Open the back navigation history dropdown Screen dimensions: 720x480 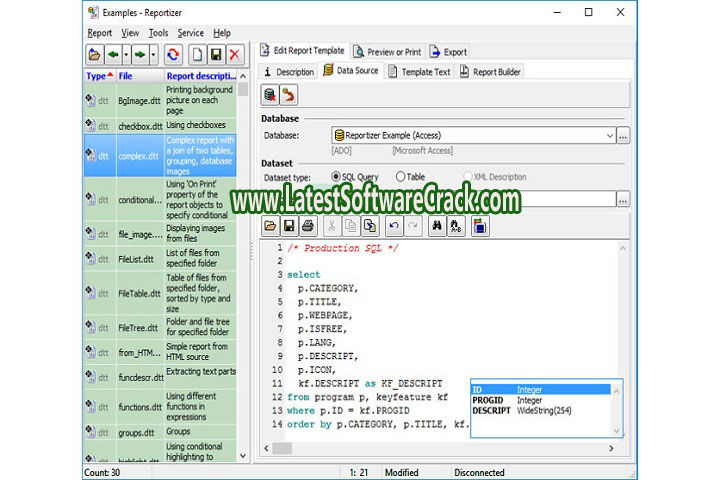(x=126, y=55)
